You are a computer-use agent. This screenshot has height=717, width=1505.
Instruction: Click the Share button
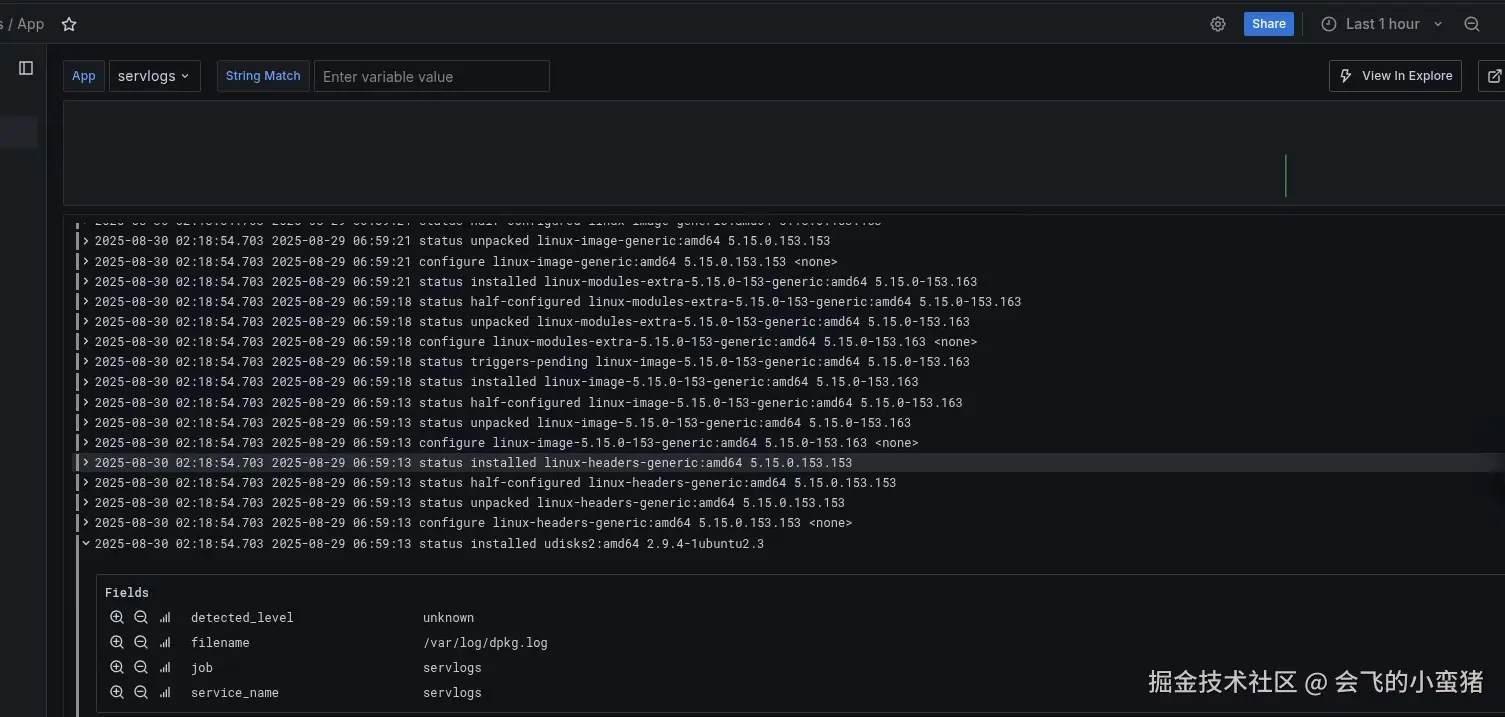pyautogui.click(x=1268, y=24)
